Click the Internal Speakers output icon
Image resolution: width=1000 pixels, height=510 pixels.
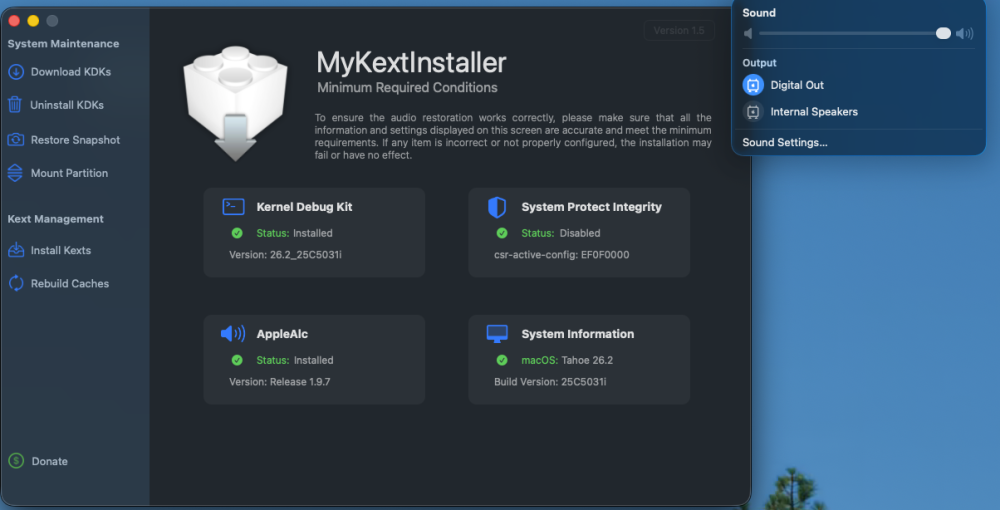coord(753,112)
